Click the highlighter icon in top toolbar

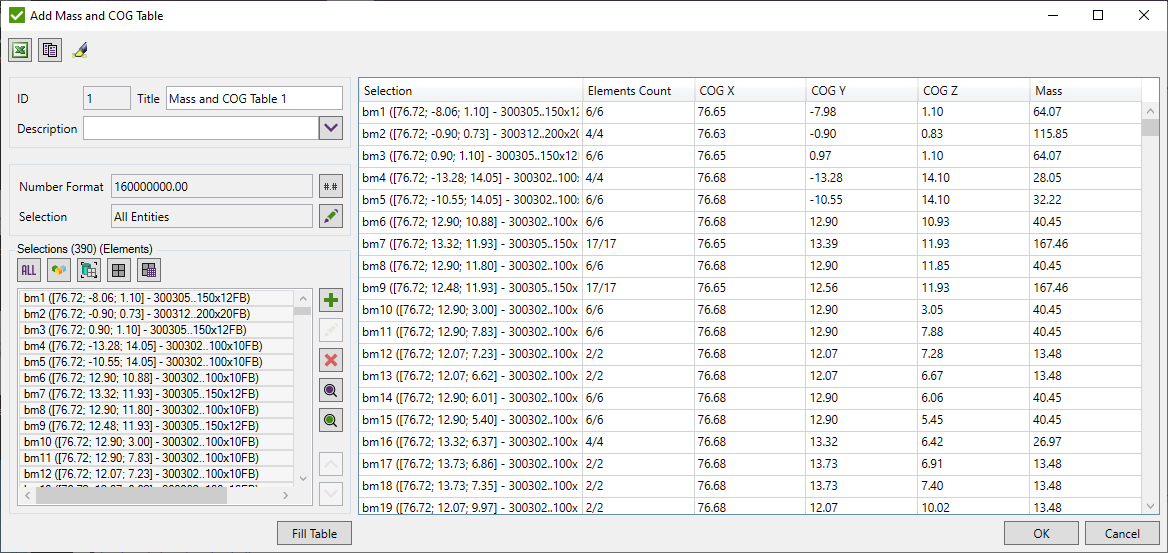pos(80,50)
